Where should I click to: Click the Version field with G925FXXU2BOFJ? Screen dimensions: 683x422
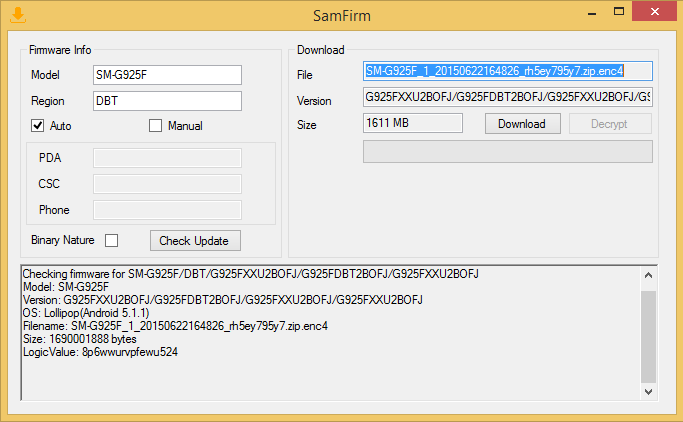508,97
